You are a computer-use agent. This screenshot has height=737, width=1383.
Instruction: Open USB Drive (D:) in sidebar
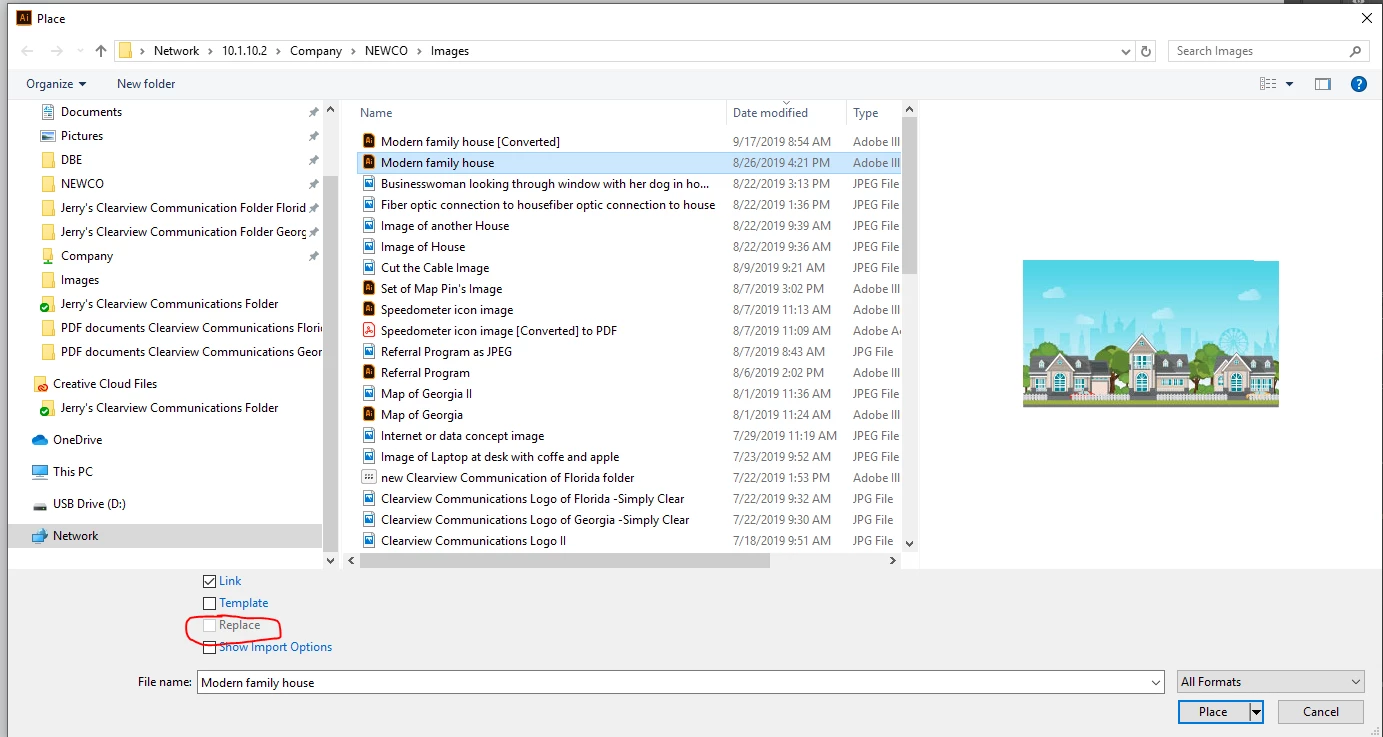pos(89,504)
